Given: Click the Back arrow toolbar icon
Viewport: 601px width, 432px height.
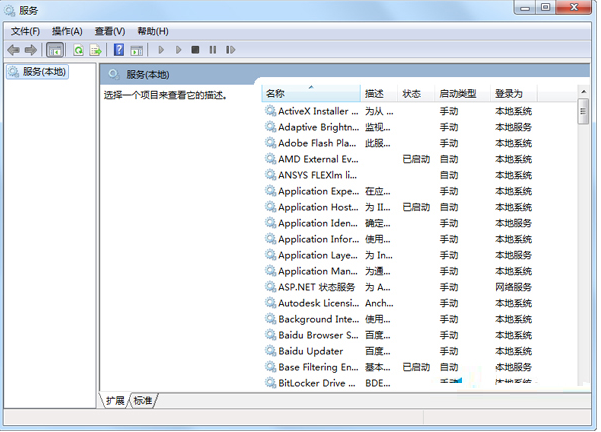Looking at the screenshot, I should (13, 49).
